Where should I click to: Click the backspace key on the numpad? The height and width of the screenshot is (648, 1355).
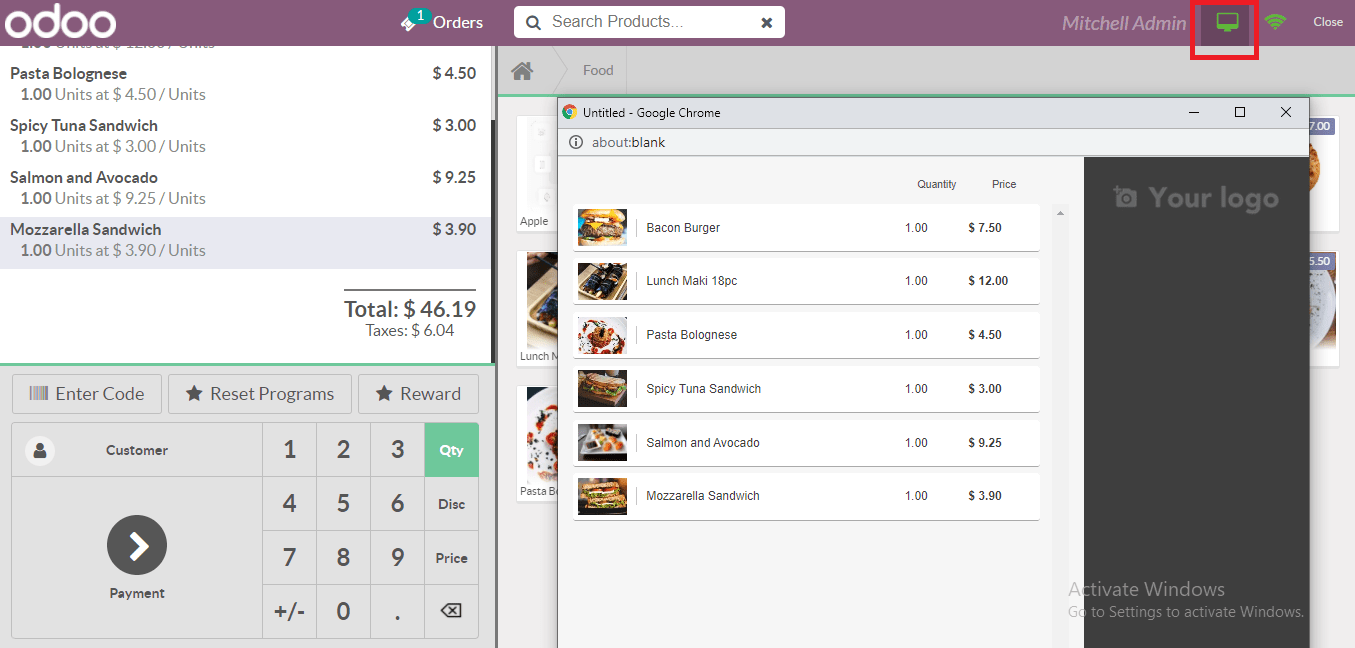pos(451,610)
